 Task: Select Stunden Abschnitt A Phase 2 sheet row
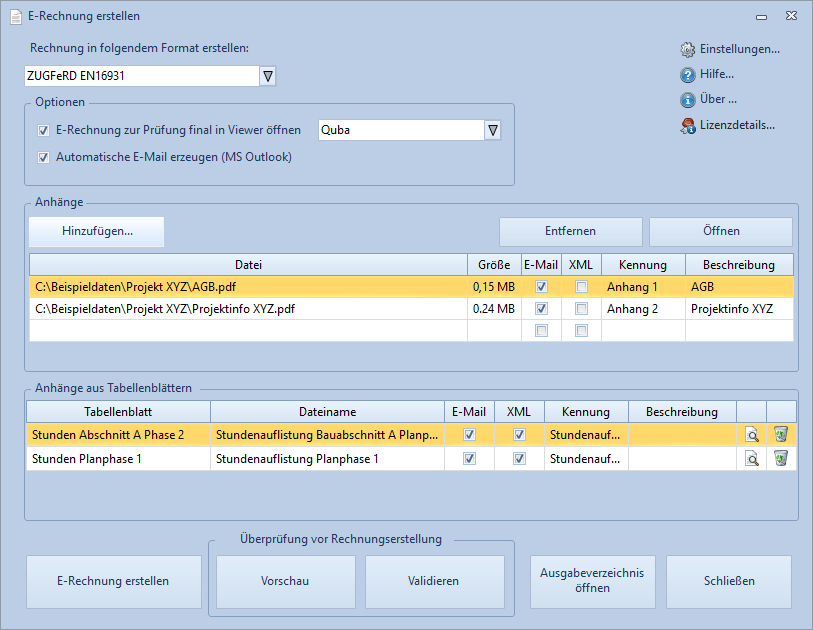(x=118, y=435)
